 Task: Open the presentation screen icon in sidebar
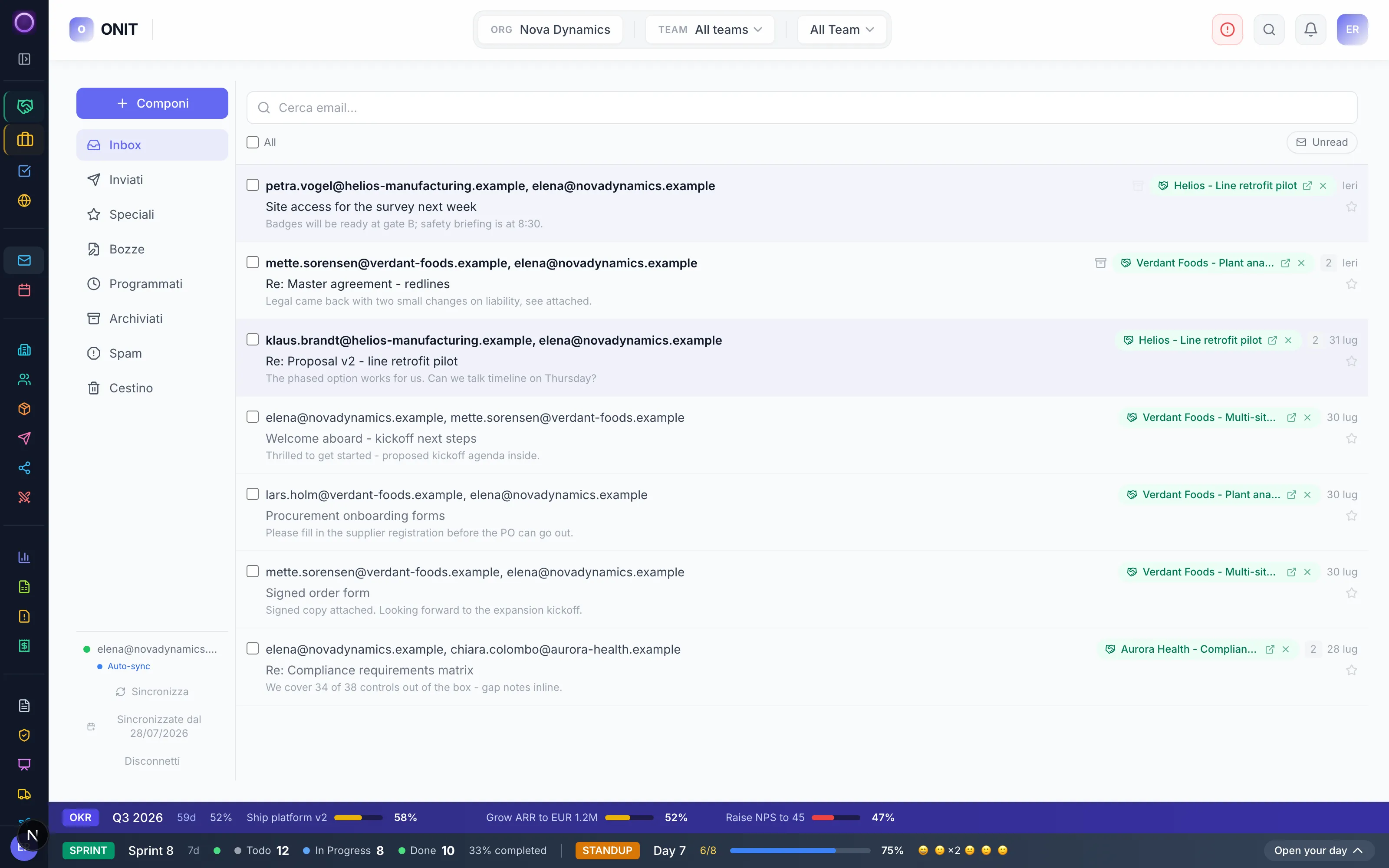click(24, 765)
